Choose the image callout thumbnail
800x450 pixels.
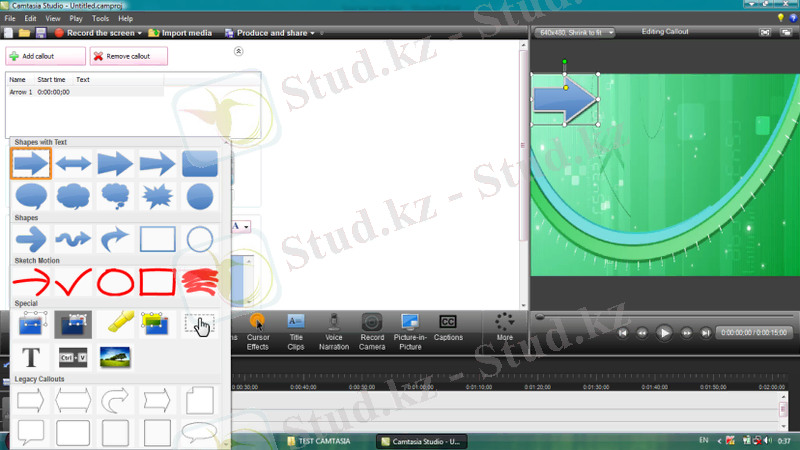point(115,357)
